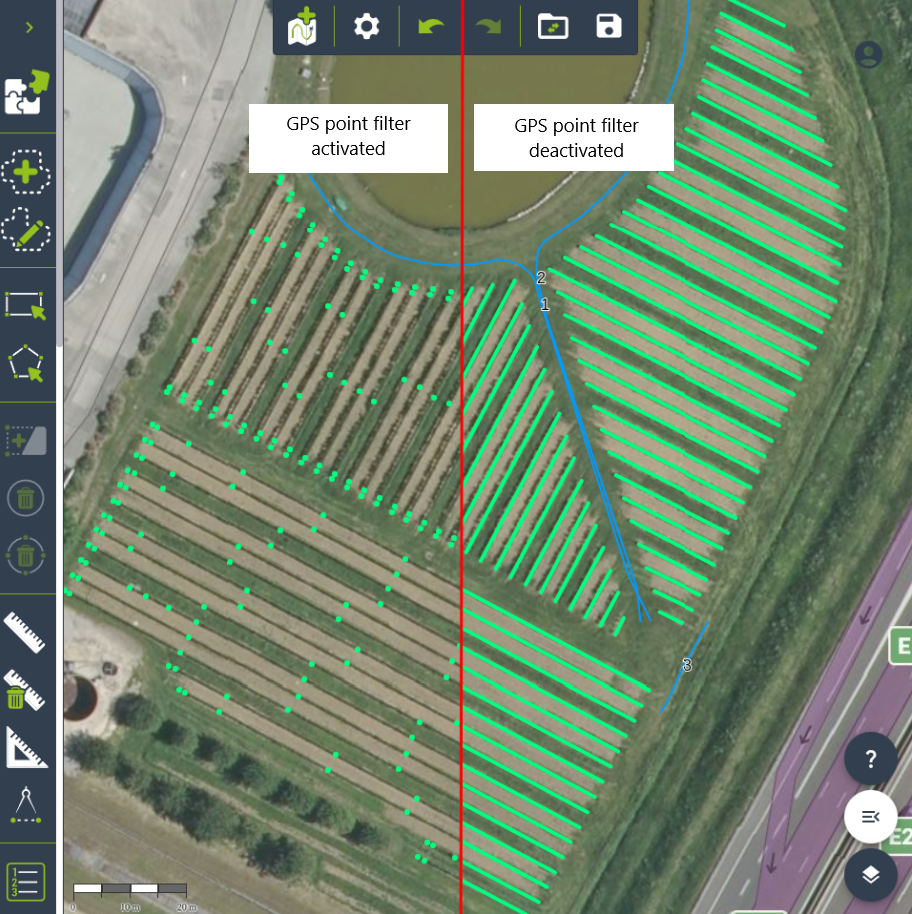The image size is (912, 914).
Task: Open the numbered list panel
Action: pos(27,882)
